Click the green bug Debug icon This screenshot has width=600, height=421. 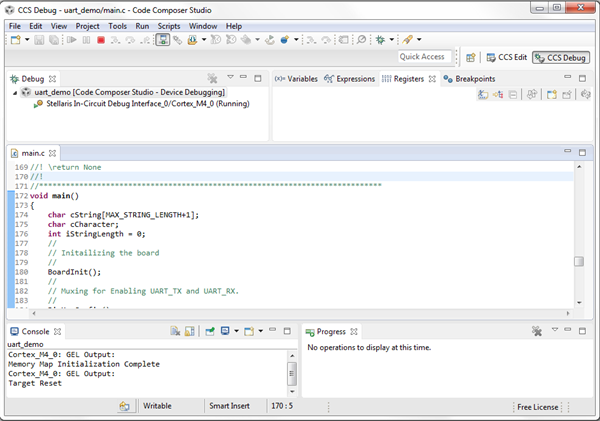(x=380, y=40)
